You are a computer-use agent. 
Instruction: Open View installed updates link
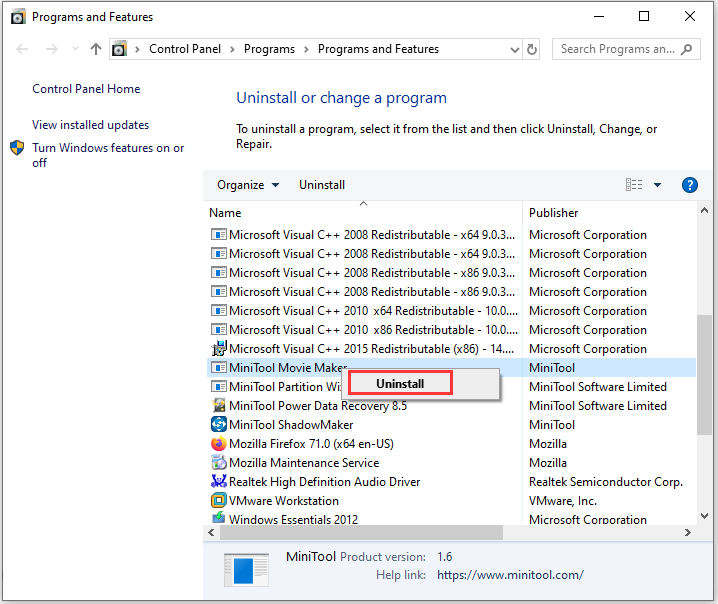(90, 125)
